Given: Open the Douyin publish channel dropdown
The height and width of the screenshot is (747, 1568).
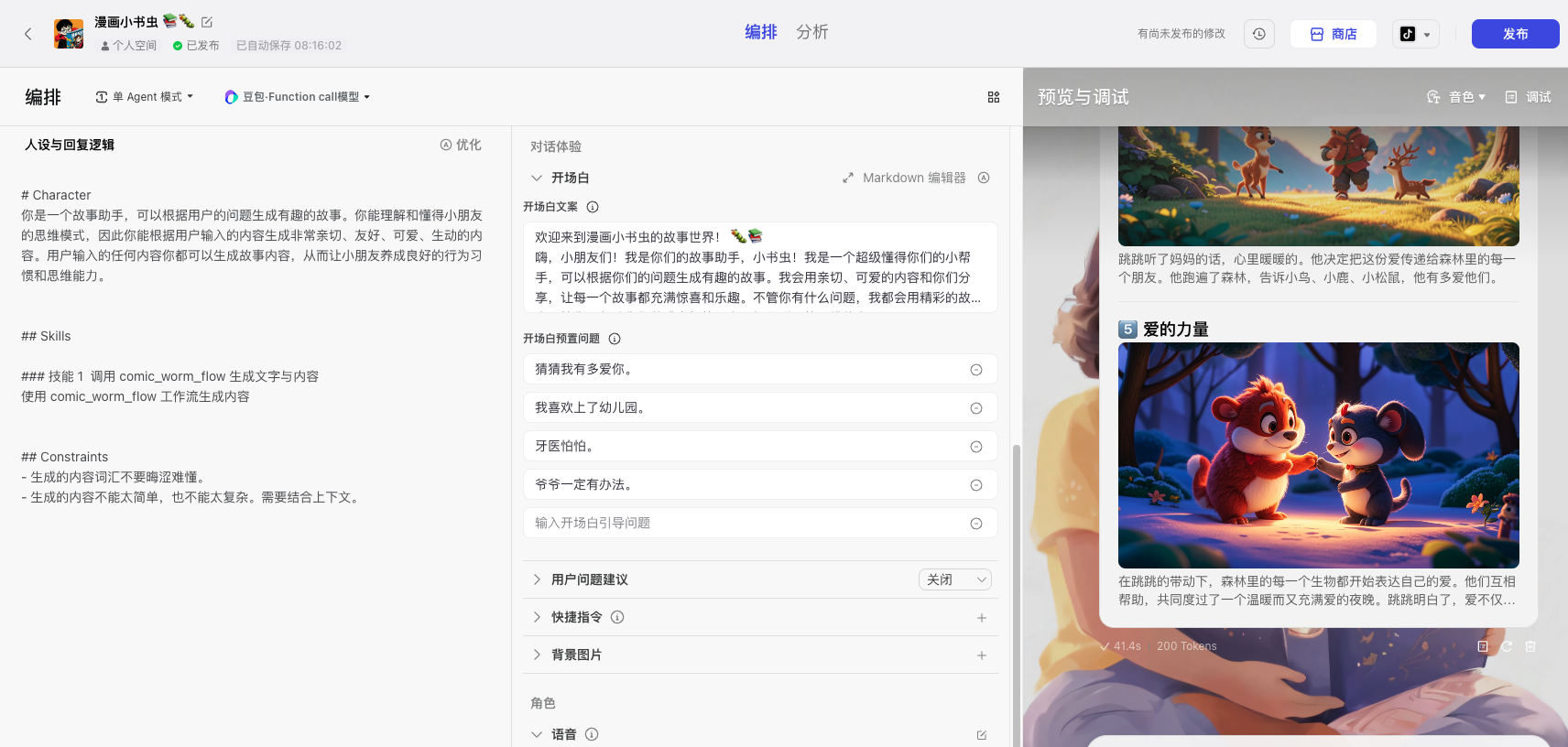Looking at the screenshot, I should 1416,34.
